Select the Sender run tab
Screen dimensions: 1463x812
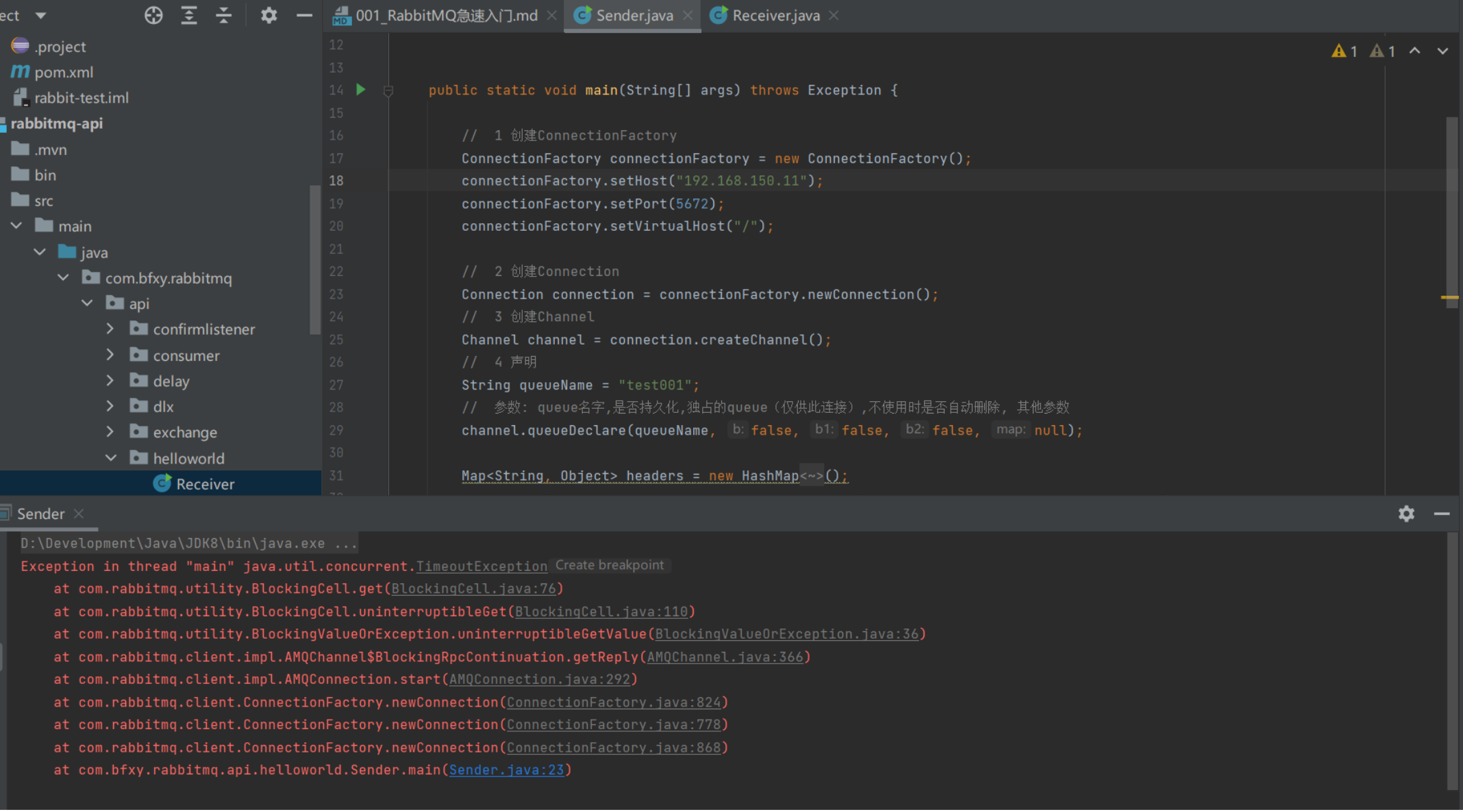click(40, 513)
